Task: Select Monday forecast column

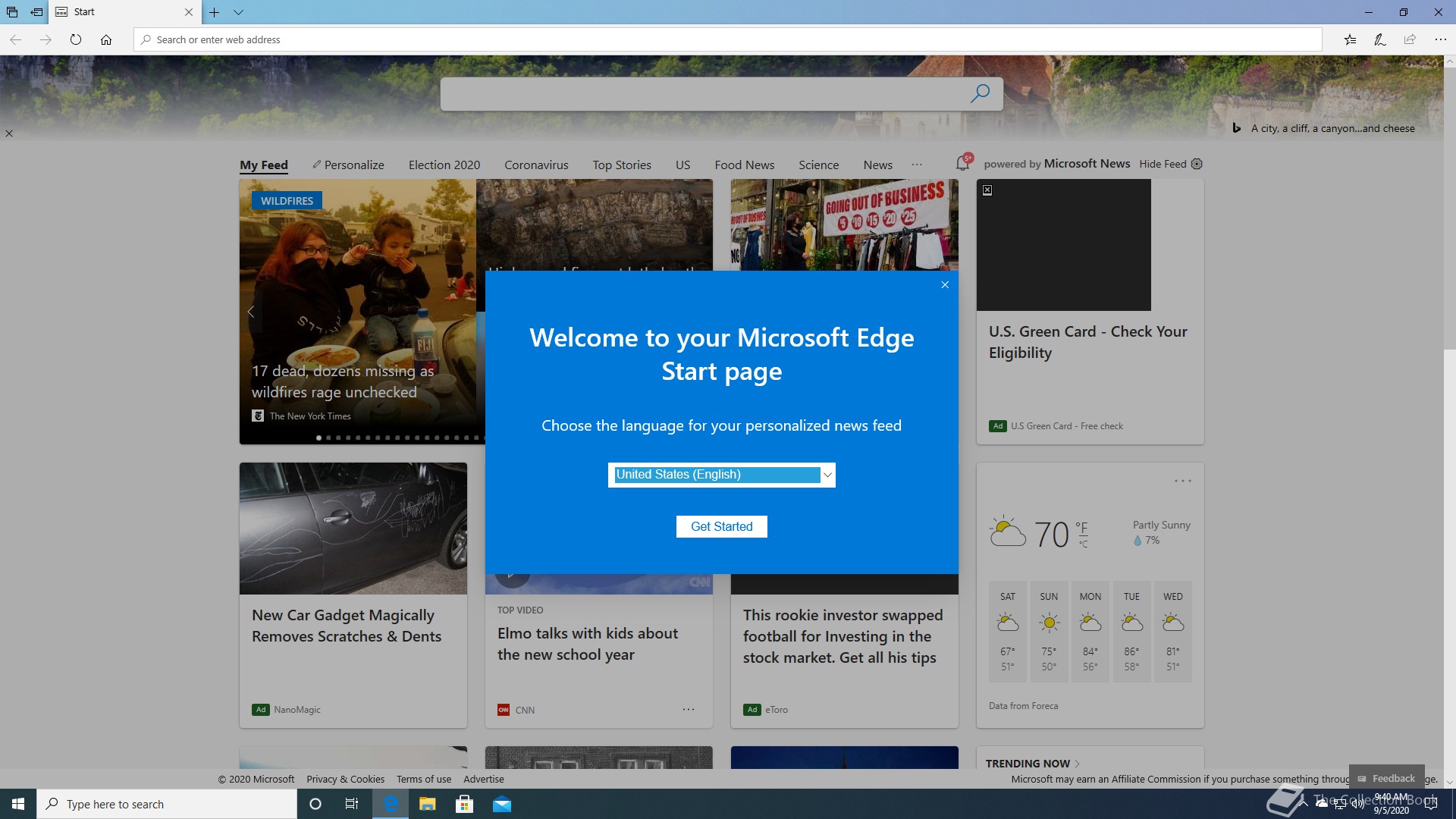Action: pyautogui.click(x=1090, y=632)
